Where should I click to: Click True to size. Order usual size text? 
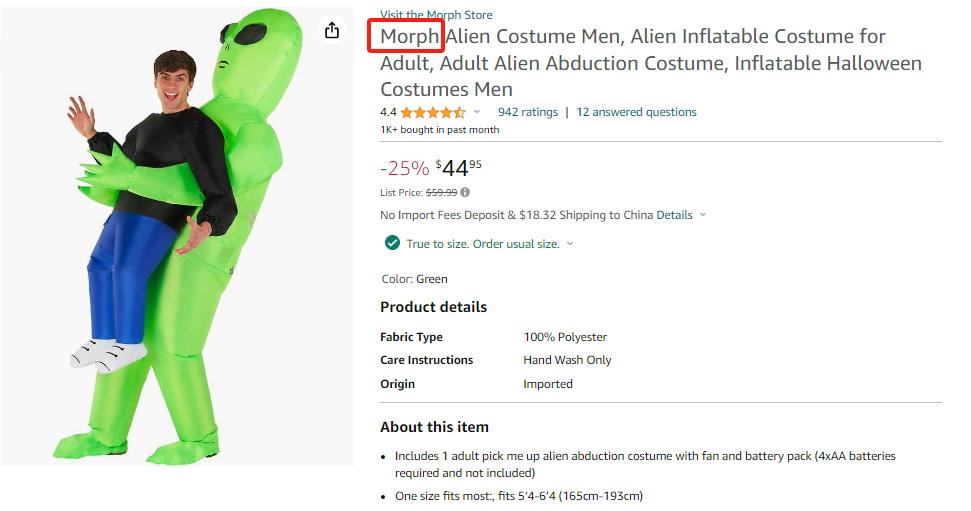click(483, 244)
